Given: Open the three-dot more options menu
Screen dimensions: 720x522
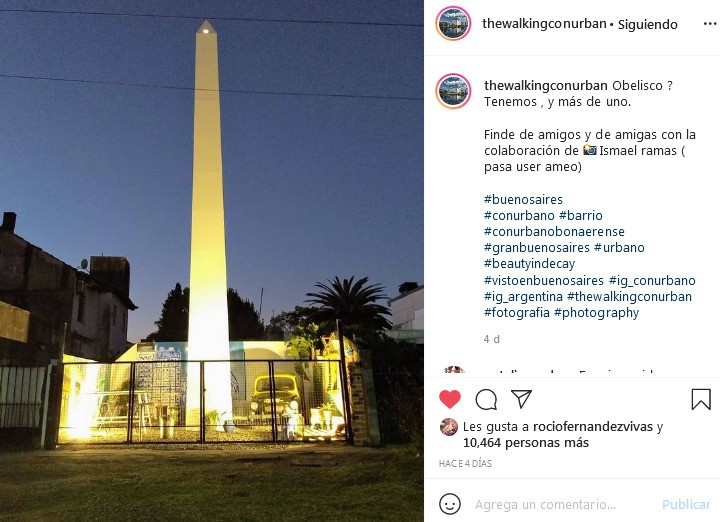Looking at the screenshot, I should tap(710, 24).
